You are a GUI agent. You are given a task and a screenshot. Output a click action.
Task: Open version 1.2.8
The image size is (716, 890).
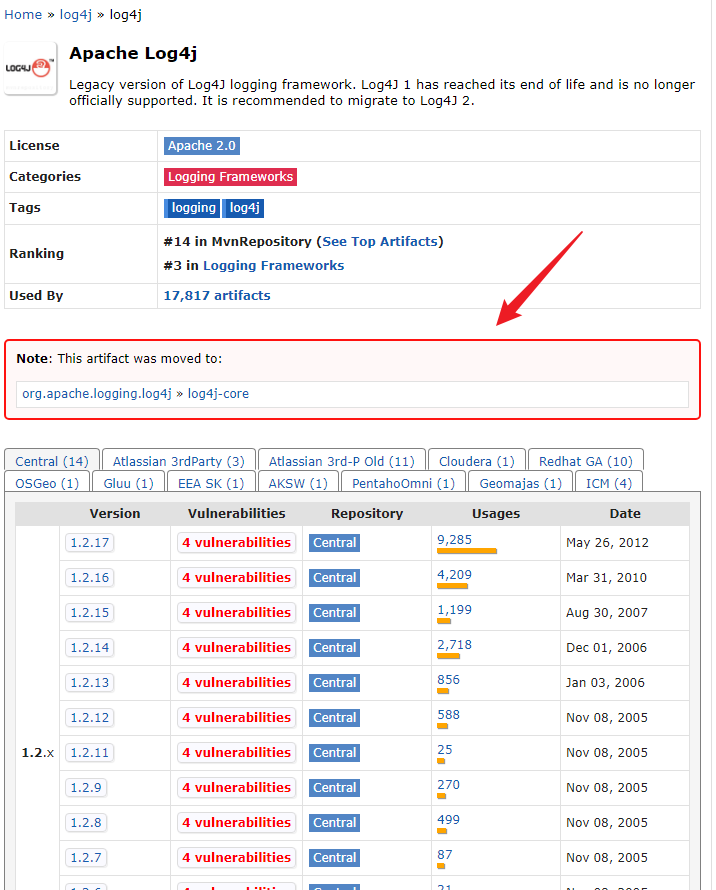86,822
